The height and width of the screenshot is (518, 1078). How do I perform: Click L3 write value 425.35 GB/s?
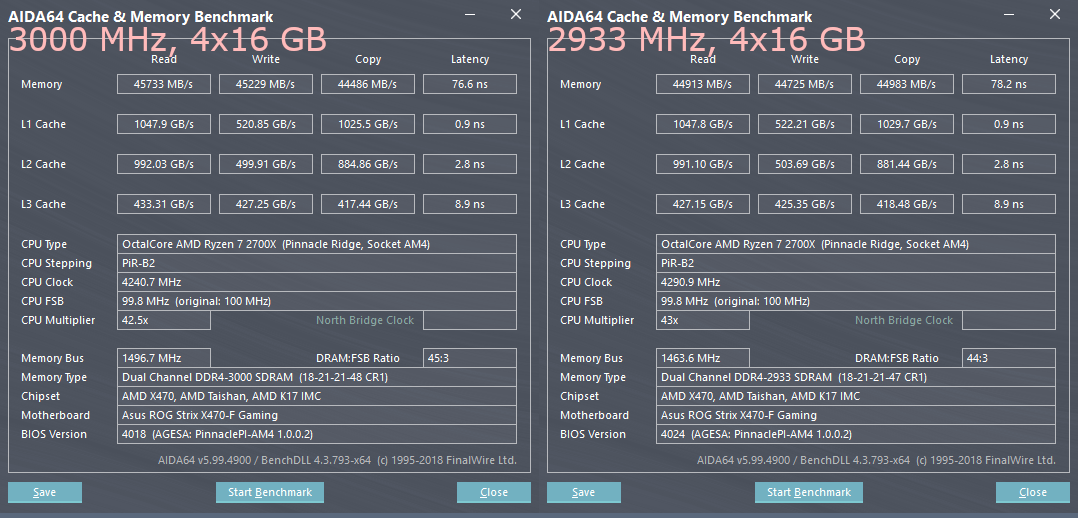coord(804,204)
